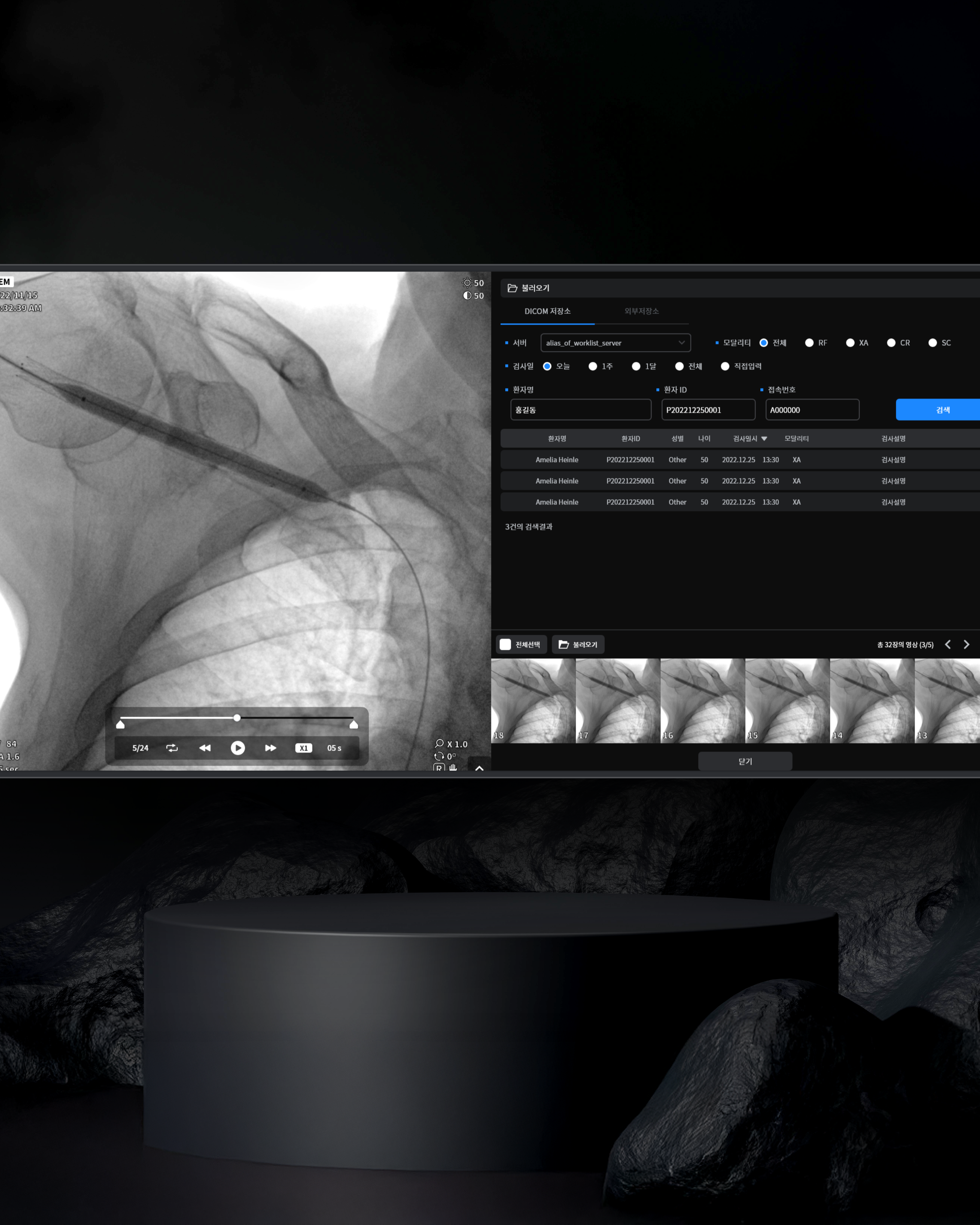Image resolution: width=980 pixels, height=1225 pixels.
Task: Click the rewind icon
Action: [x=205, y=748]
